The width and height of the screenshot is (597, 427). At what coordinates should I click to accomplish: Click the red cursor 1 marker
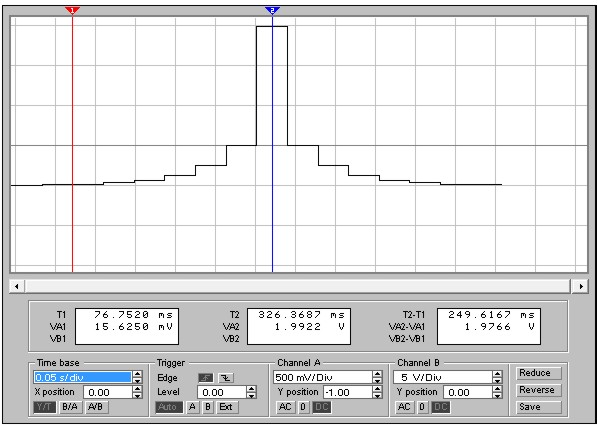pos(72,10)
